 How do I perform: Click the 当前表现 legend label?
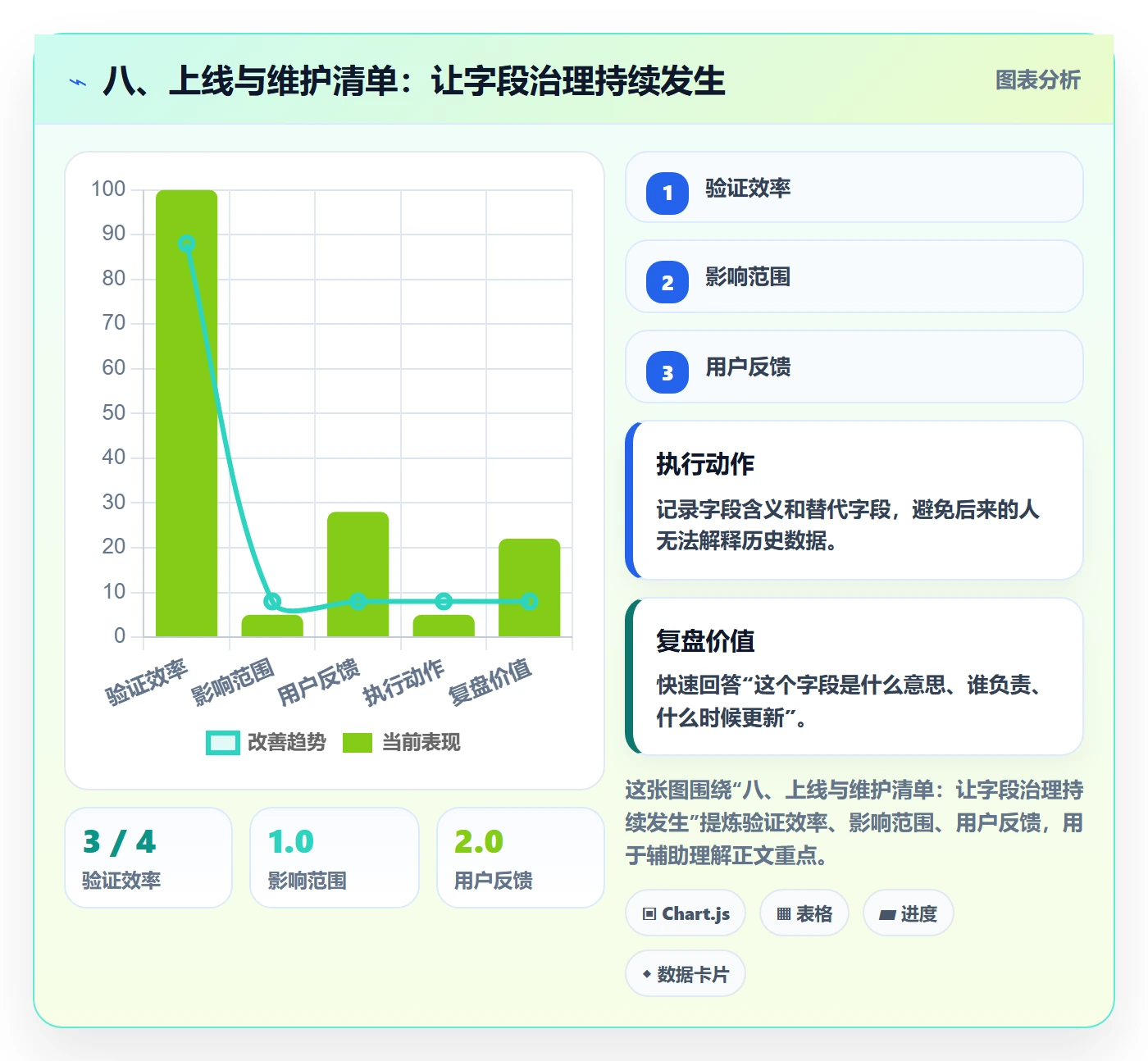421,742
